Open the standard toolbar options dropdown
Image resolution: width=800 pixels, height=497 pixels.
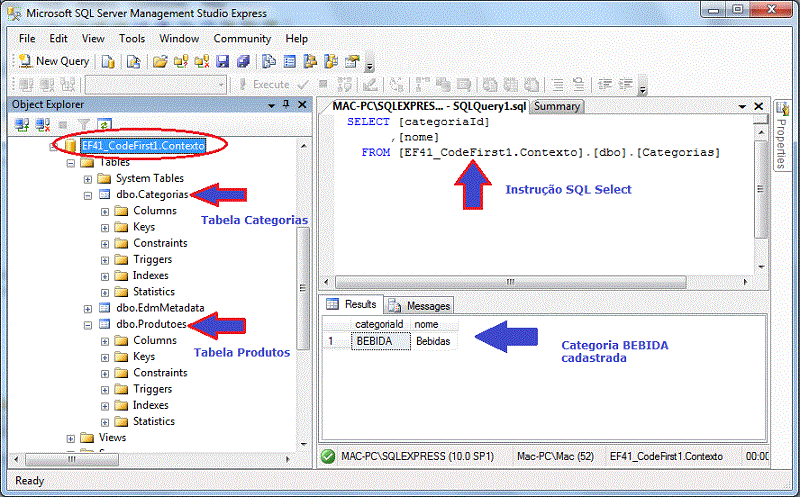(x=370, y=63)
